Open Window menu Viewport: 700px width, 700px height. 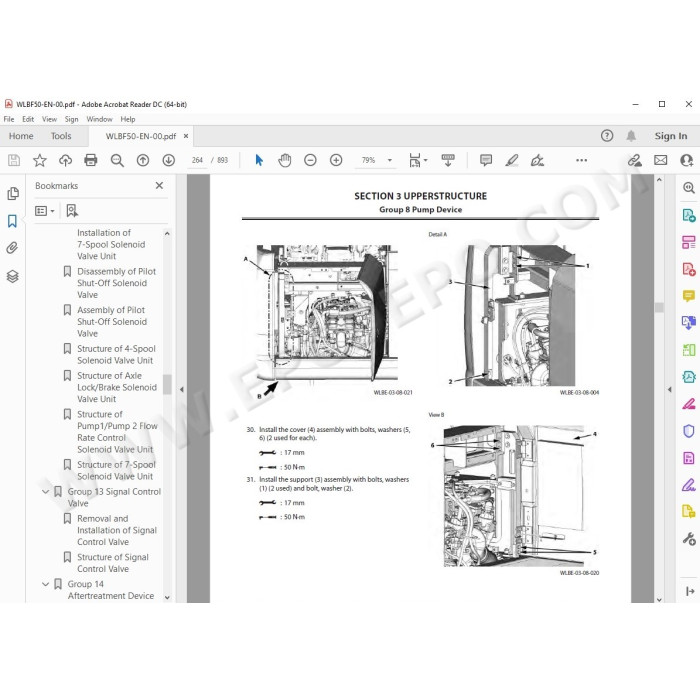pos(100,119)
